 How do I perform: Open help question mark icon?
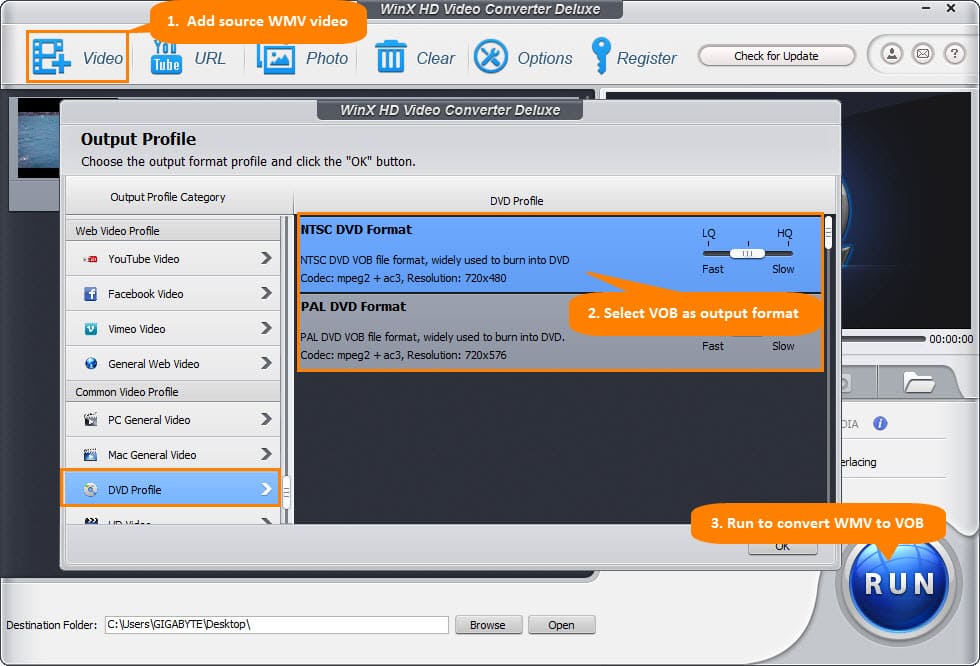pos(954,54)
